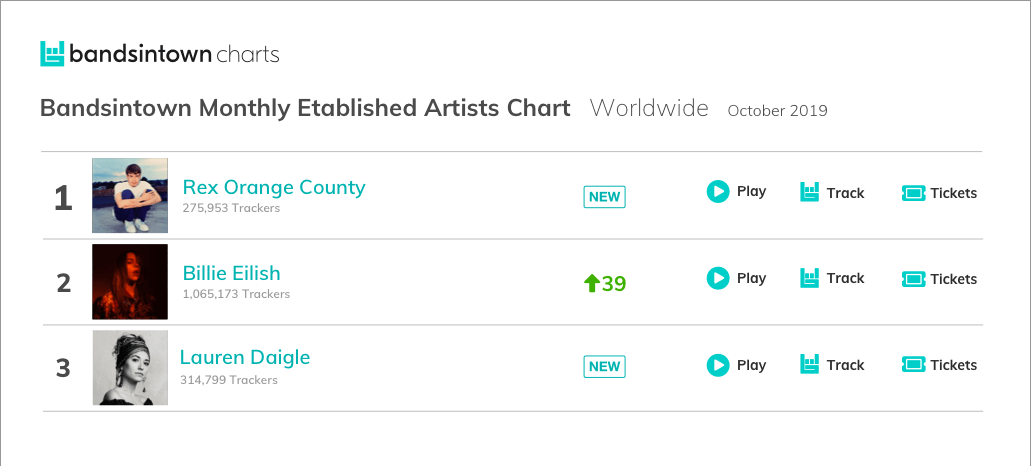Open Lauren Daigle artist link
Image resolution: width=1031 pixels, height=466 pixels.
click(x=245, y=358)
